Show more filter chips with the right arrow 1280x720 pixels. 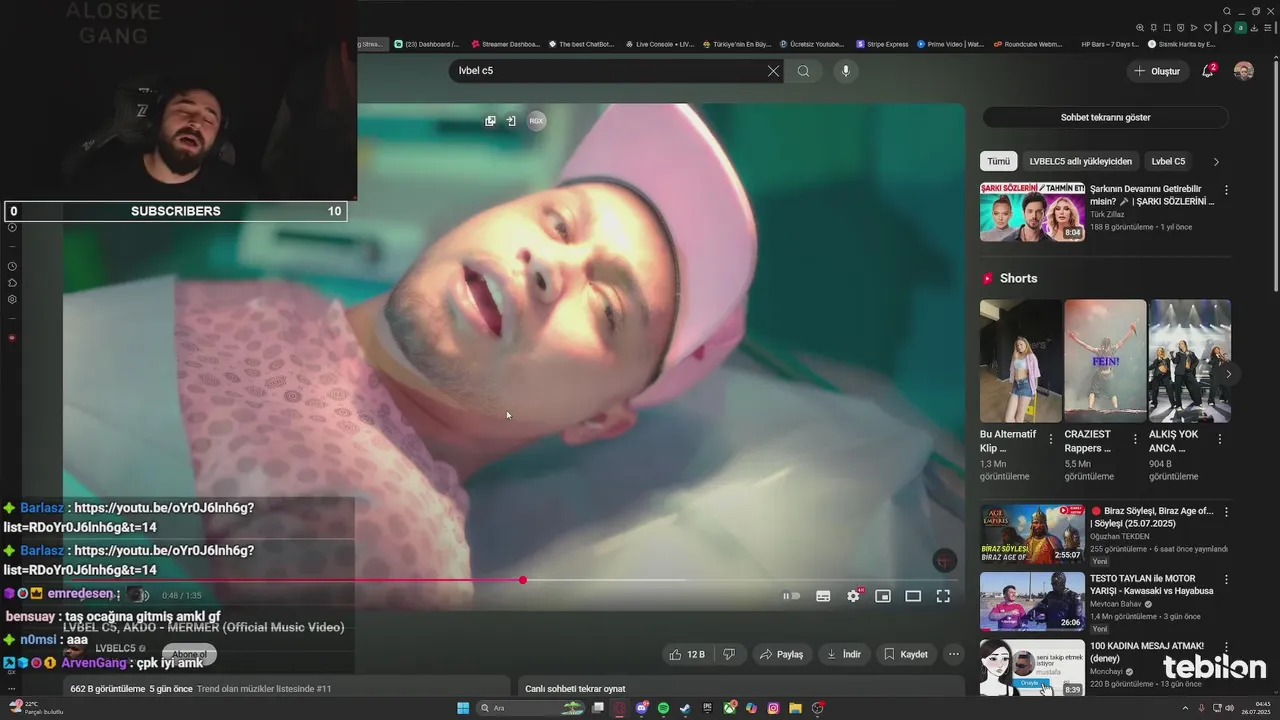pos(1216,161)
